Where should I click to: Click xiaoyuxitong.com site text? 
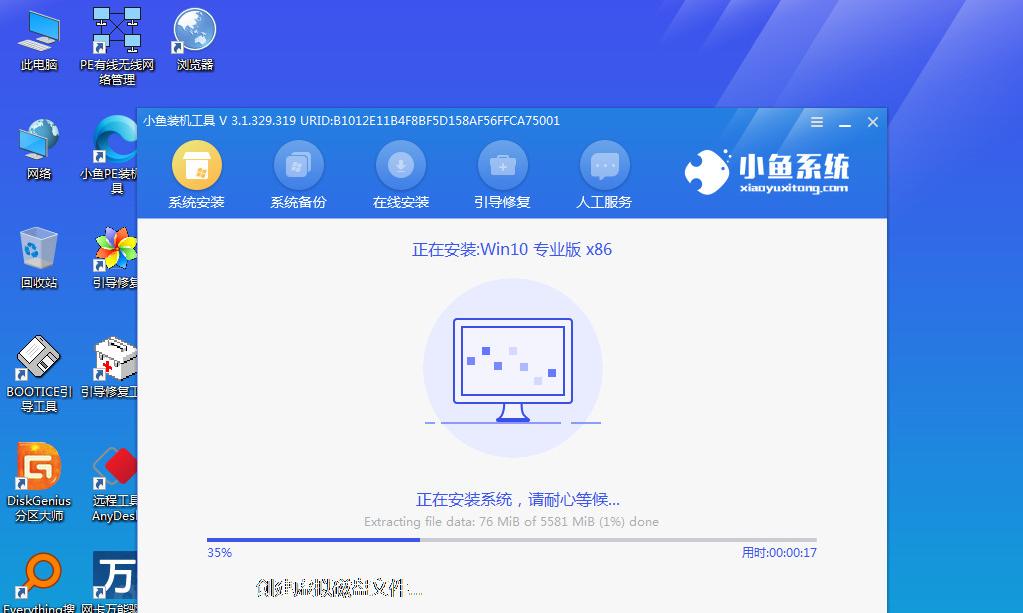794,188
